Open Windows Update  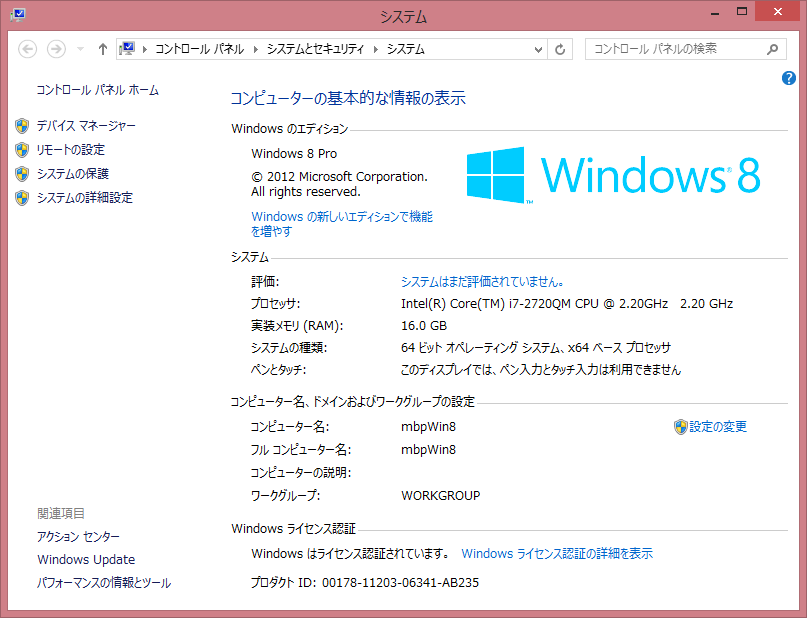86,559
